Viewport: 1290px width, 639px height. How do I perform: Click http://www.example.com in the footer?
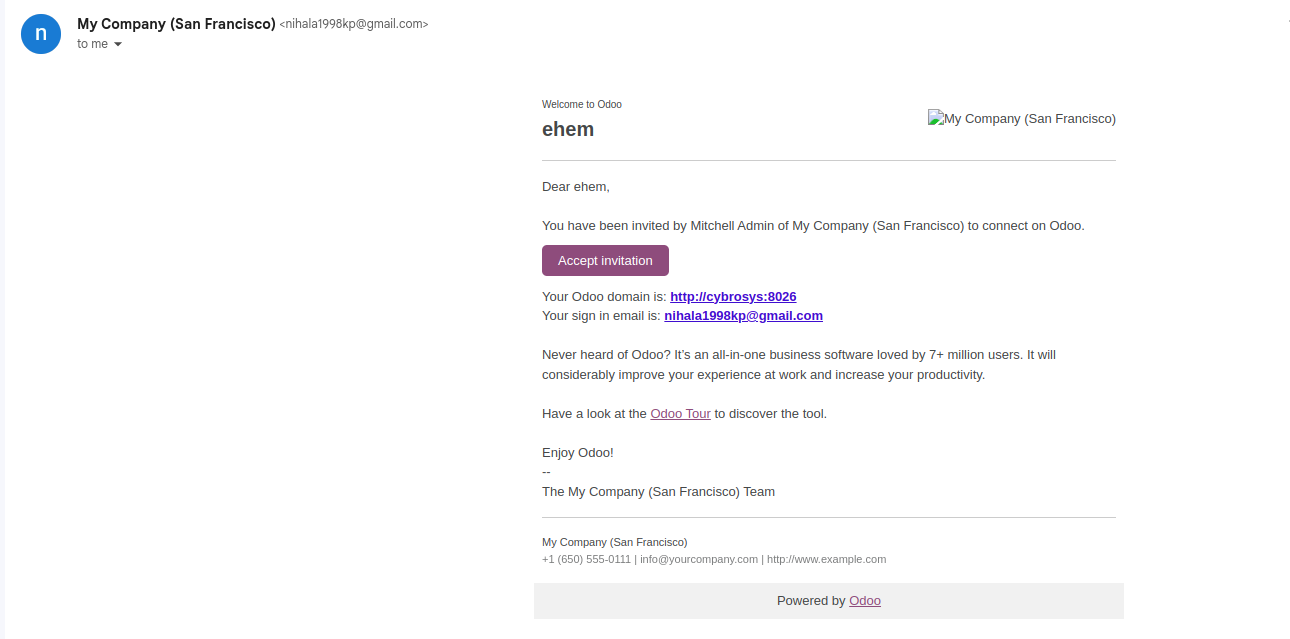pyautogui.click(x=826, y=559)
